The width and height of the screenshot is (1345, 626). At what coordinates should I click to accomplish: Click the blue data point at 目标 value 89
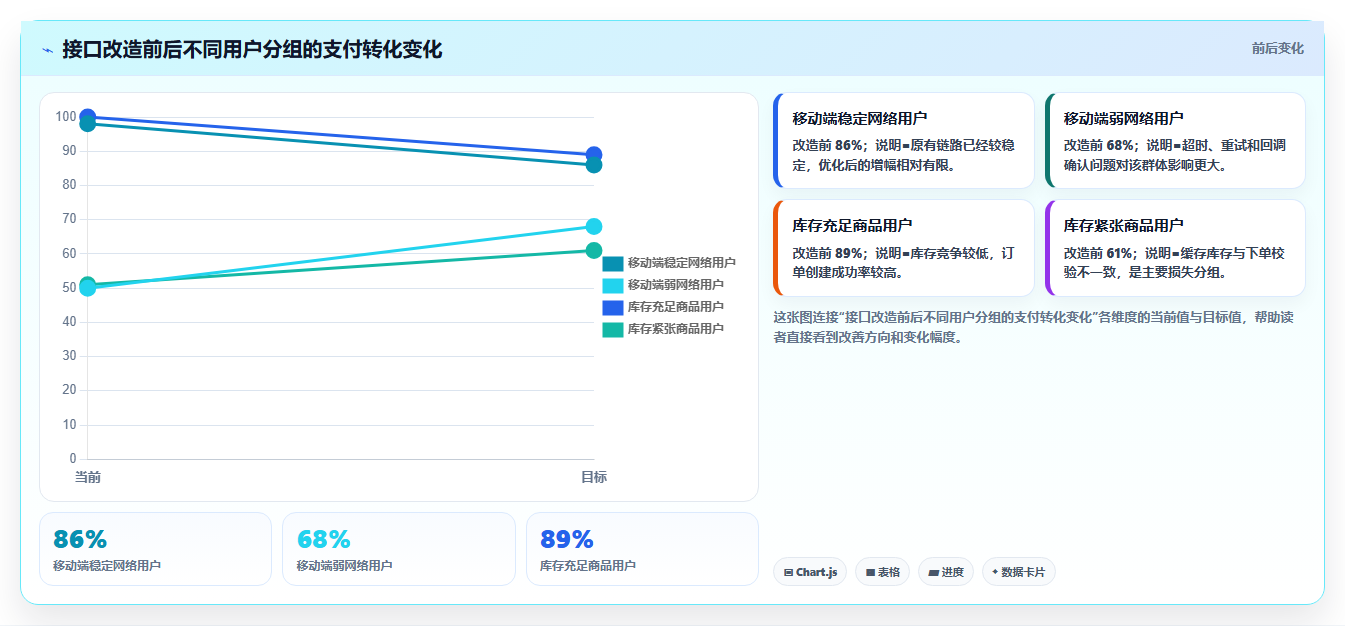pyautogui.click(x=594, y=155)
